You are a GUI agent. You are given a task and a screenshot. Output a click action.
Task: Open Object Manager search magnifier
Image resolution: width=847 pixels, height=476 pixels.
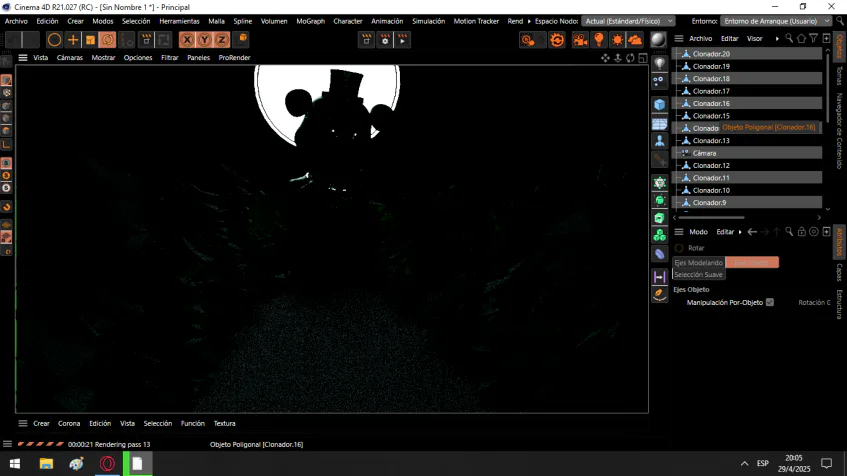789,38
